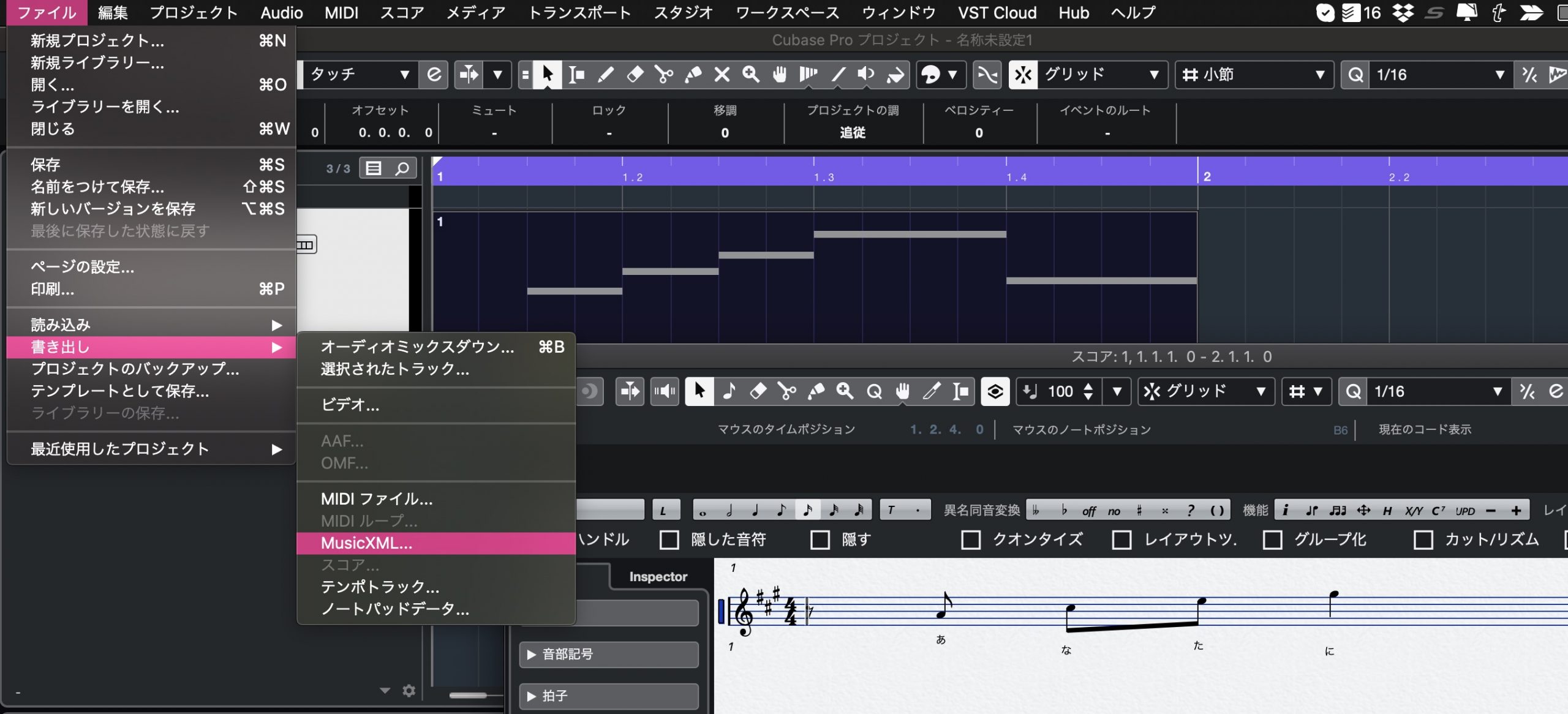1568x714 pixels.
Task: Click the sharp enharmonic shift button
Action: point(1139,510)
